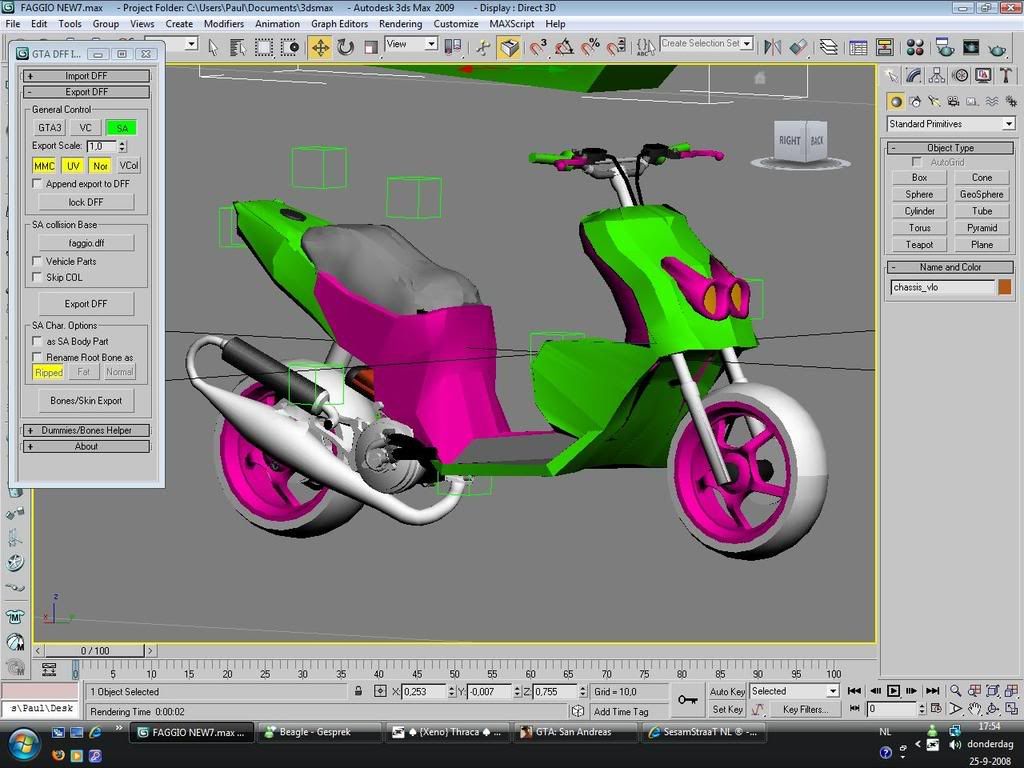This screenshot has width=1024, height=768.
Task: Click the Zoom Extents viewport icon
Action: point(993,691)
